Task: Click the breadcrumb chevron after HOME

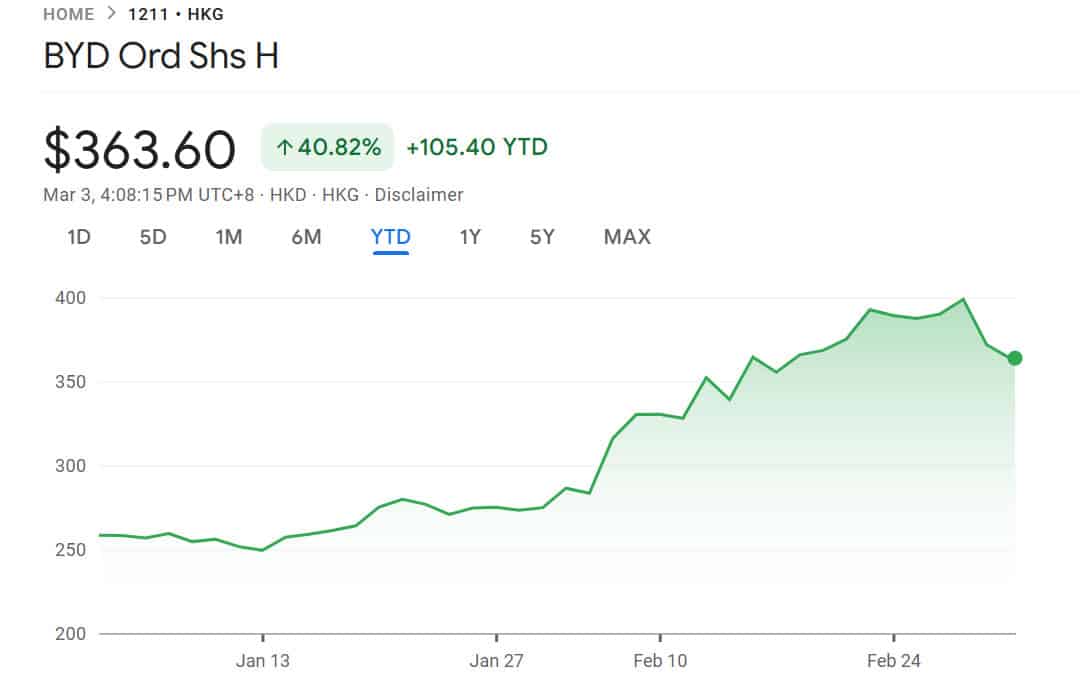Action: [x=111, y=14]
